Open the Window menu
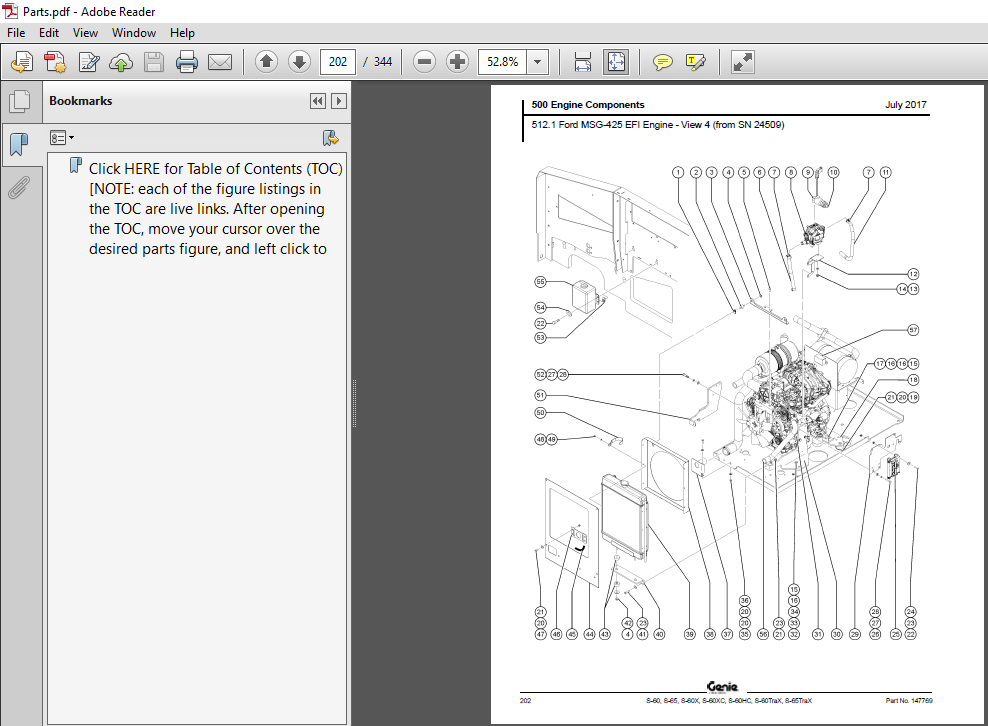The width and height of the screenshot is (988, 726). click(134, 33)
